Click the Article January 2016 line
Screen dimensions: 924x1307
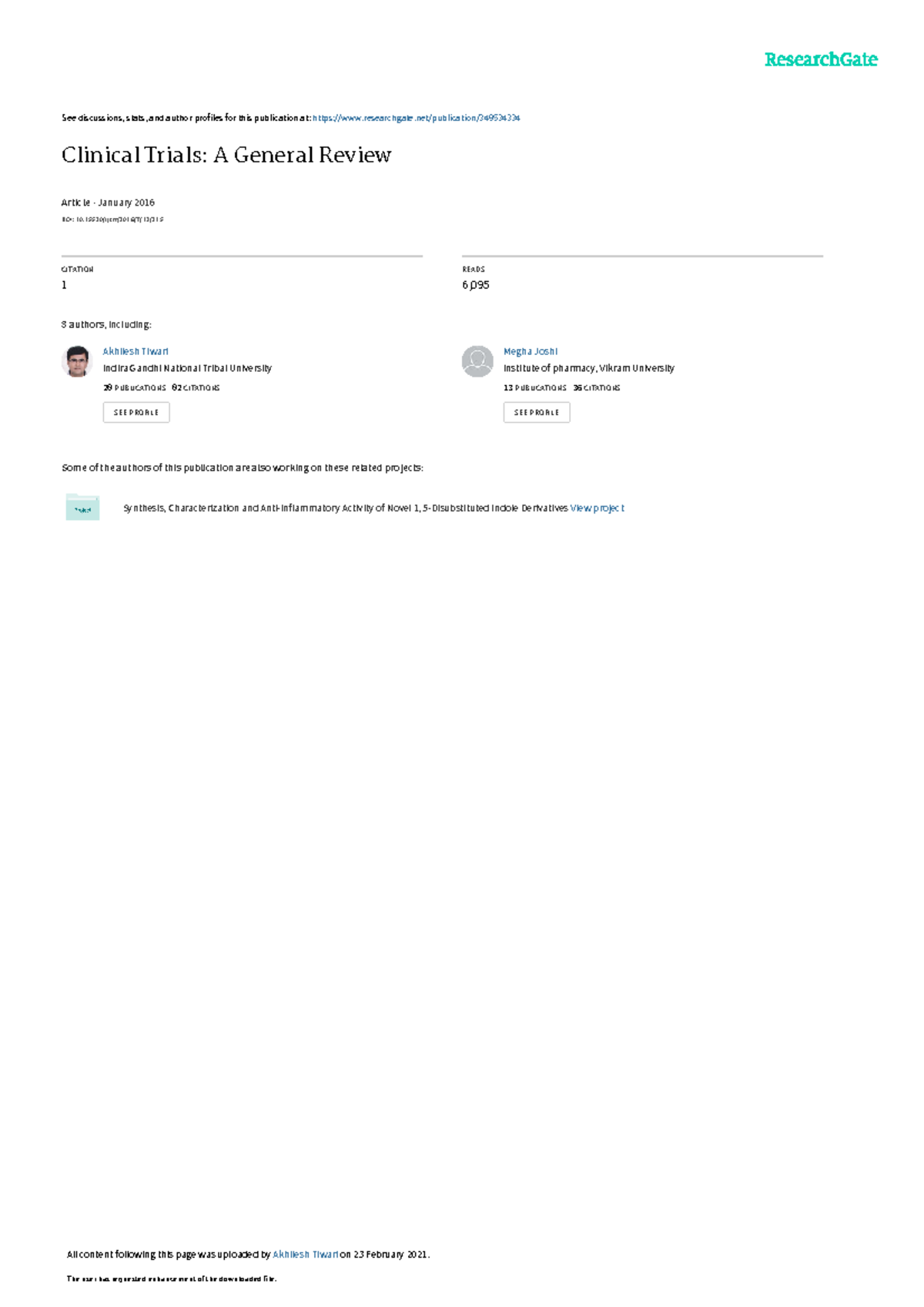point(108,203)
